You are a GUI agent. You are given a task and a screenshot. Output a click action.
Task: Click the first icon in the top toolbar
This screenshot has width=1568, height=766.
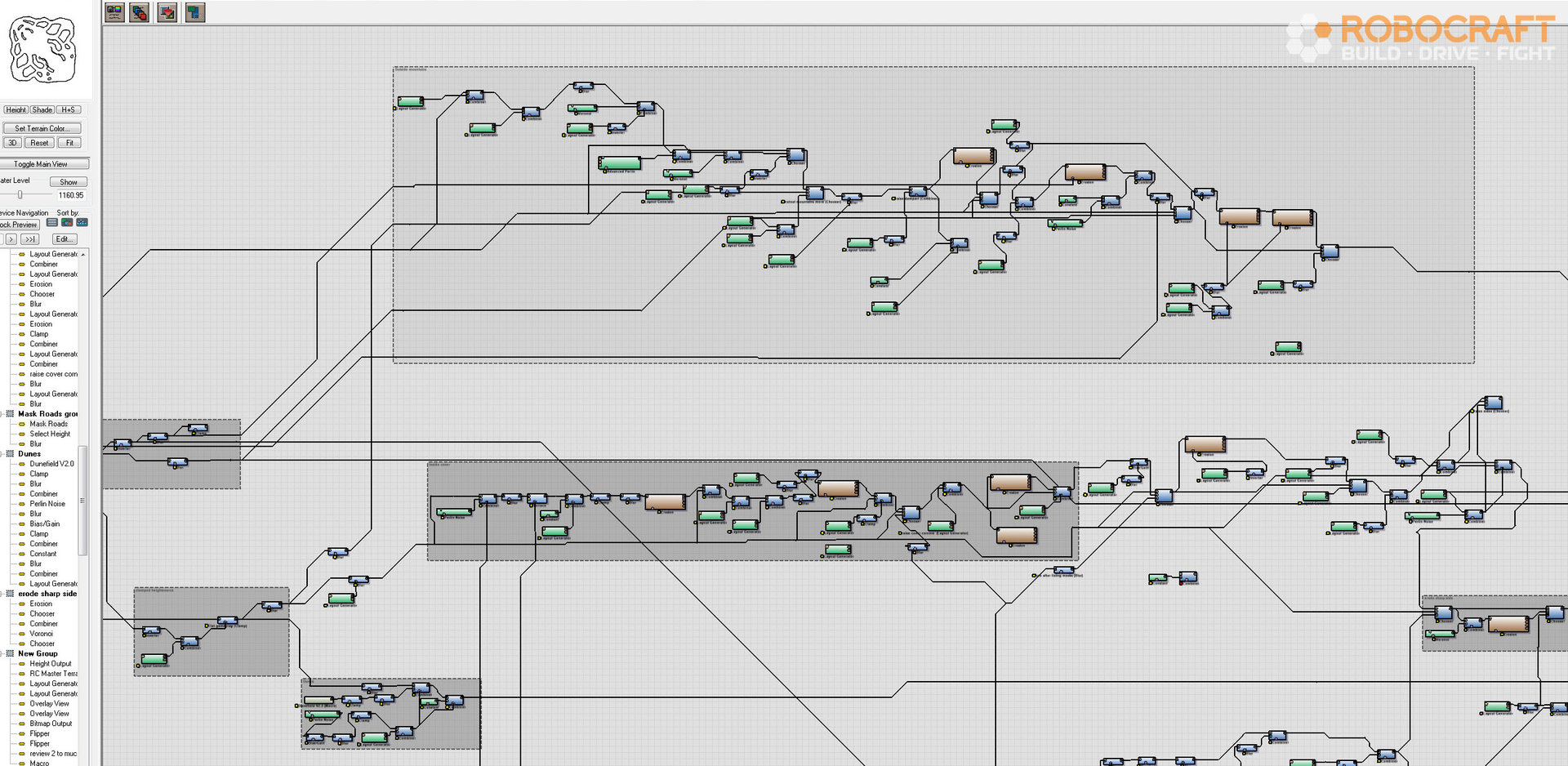point(114,12)
